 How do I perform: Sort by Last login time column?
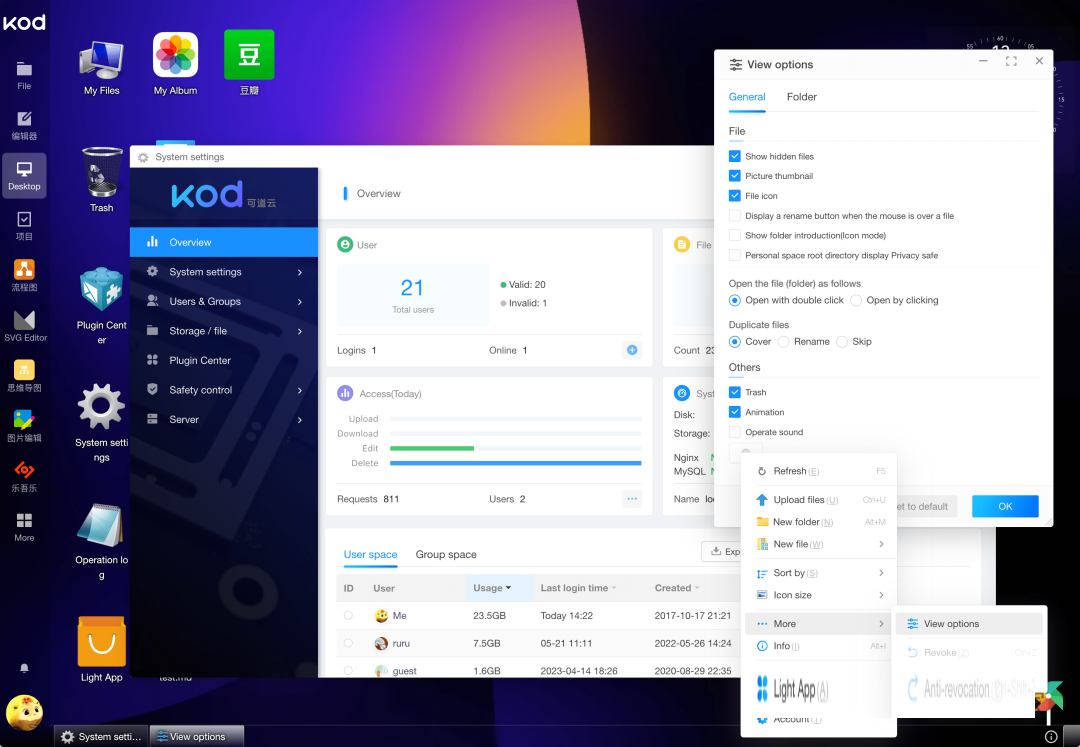pos(579,588)
